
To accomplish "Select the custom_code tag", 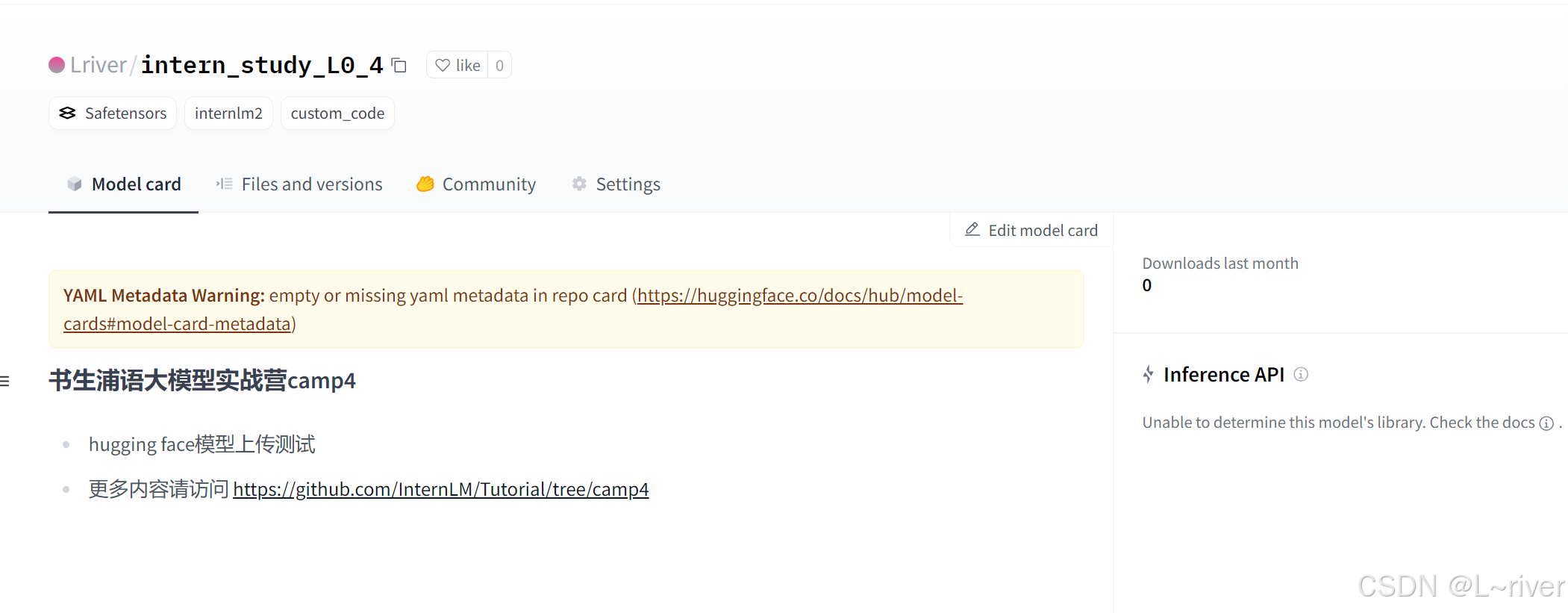I will click(x=337, y=113).
